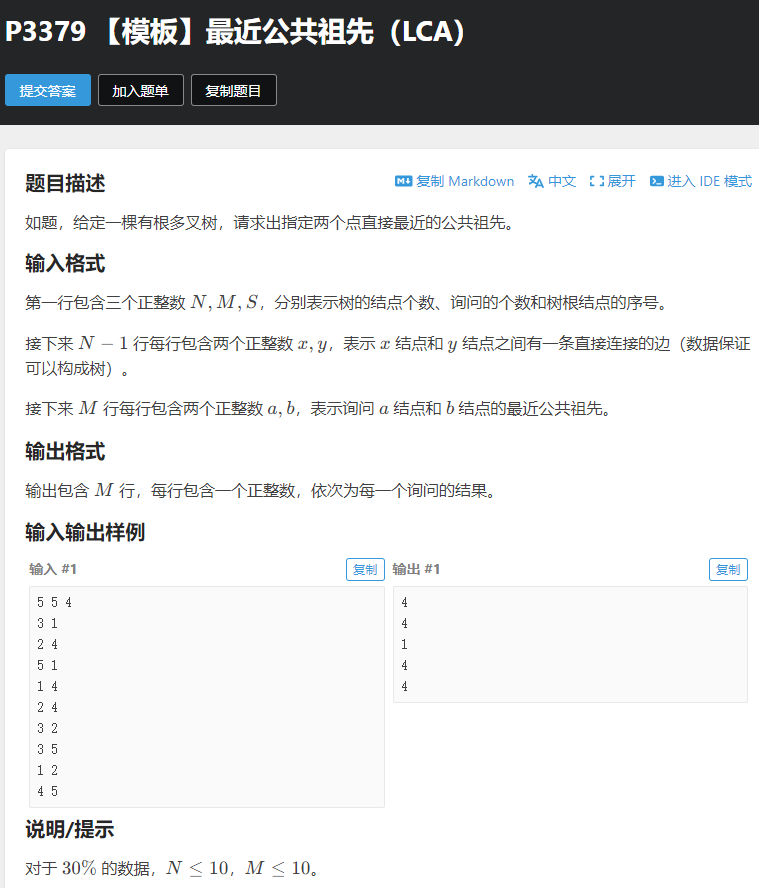The height and width of the screenshot is (888, 759).
Task: Click the 复制 Markdown text link
Action: [x=465, y=181]
